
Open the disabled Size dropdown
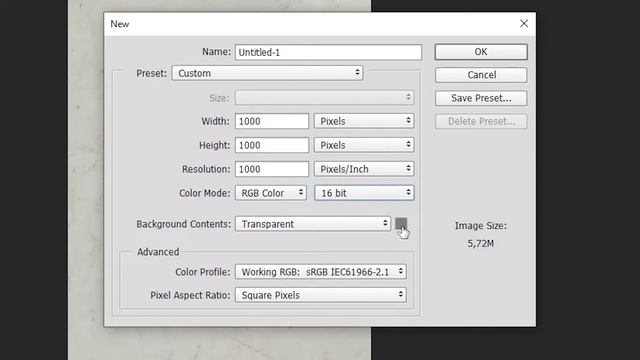click(324, 98)
